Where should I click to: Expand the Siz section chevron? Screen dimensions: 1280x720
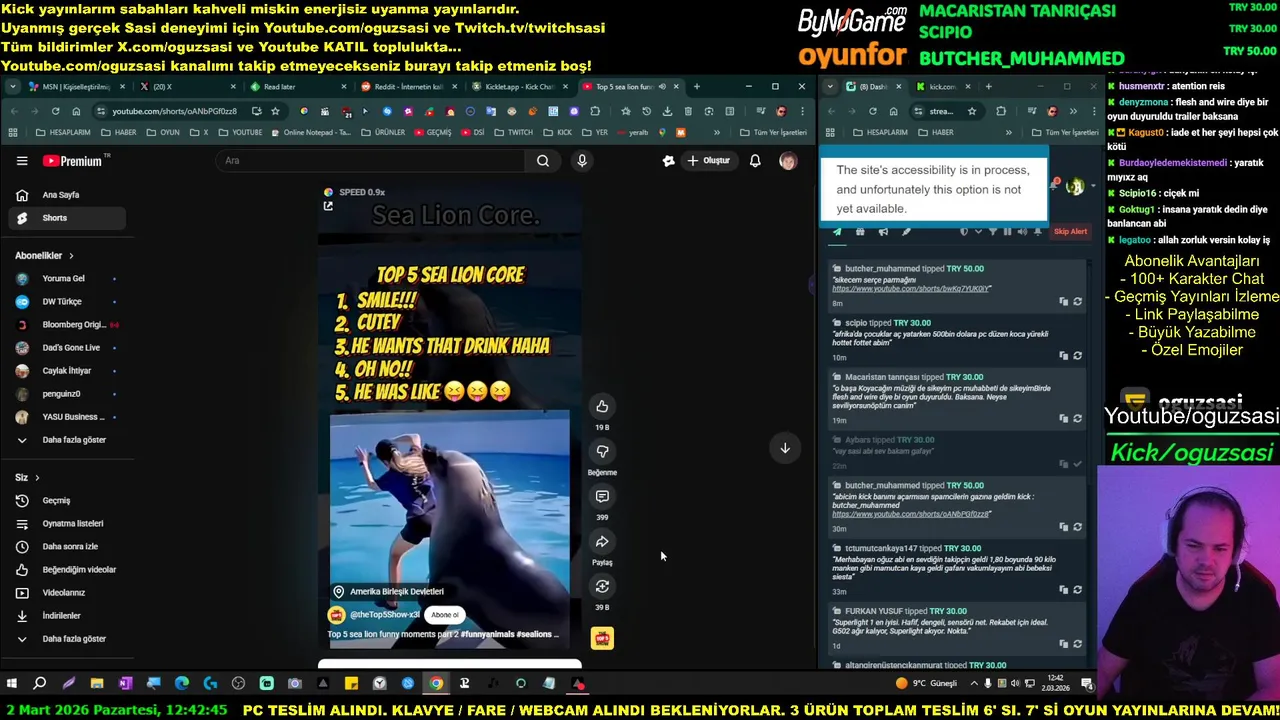point(37,478)
